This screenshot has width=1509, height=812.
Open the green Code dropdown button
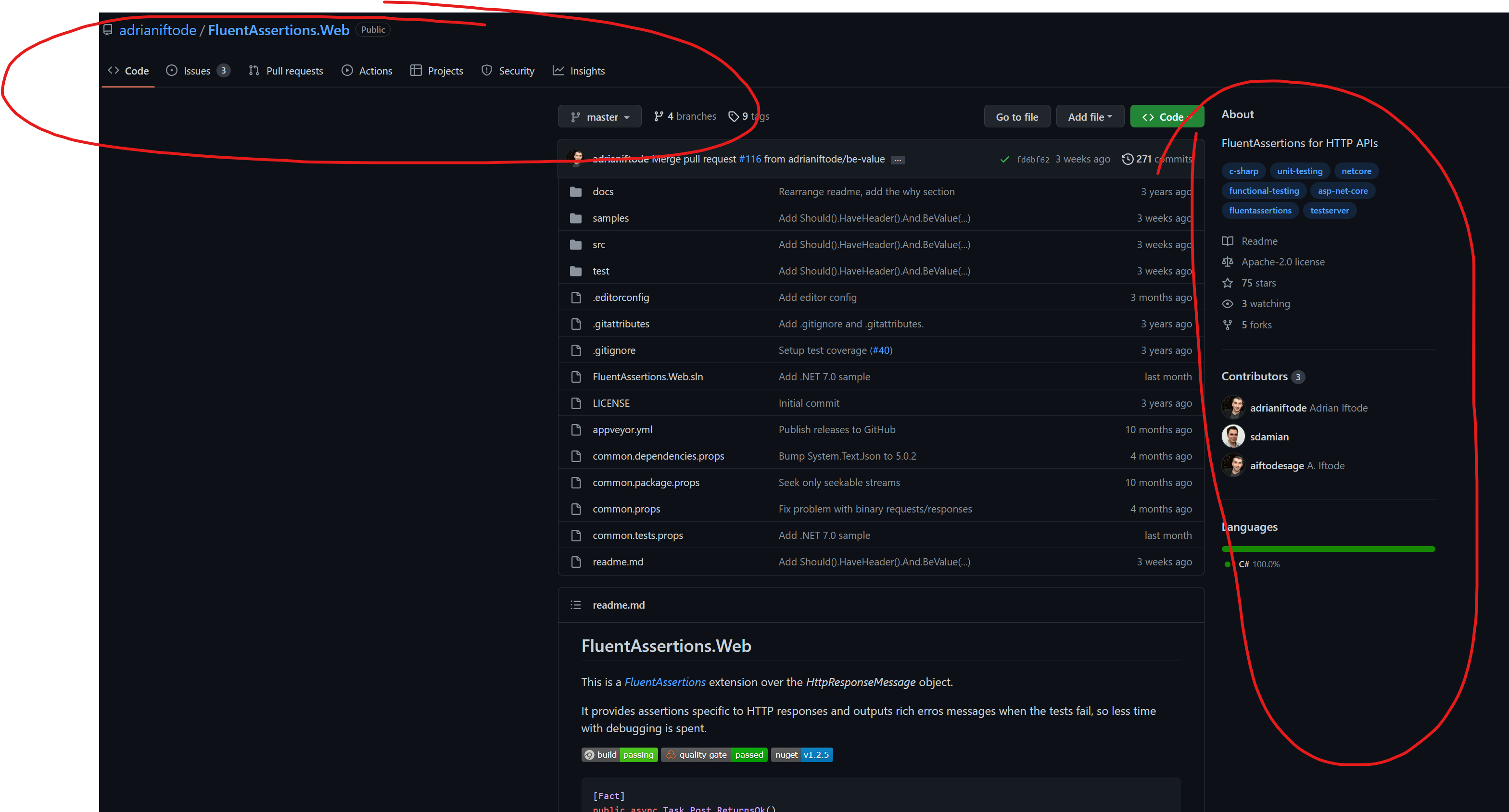point(1167,116)
